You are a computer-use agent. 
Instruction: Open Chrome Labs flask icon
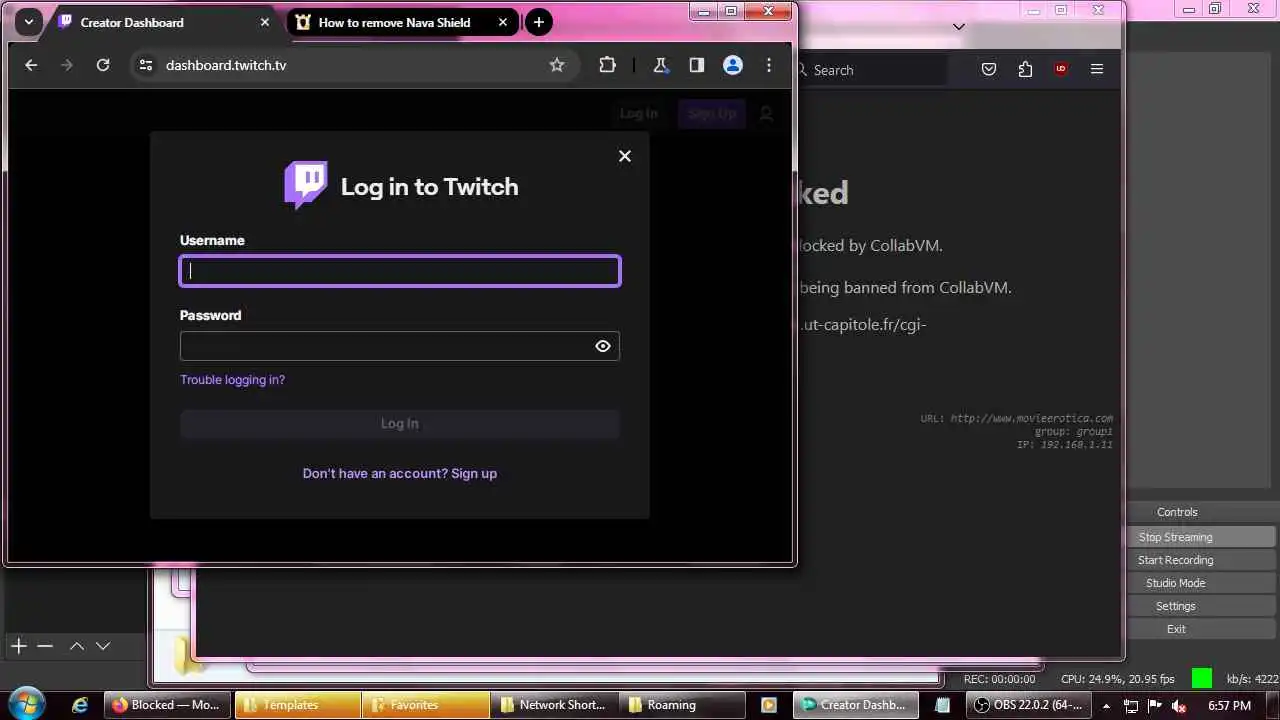coord(660,65)
